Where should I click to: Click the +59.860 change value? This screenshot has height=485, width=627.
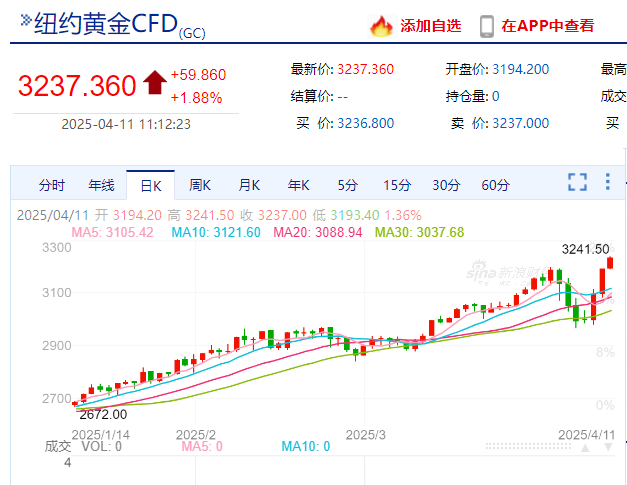pyautogui.click(x=198, y=75)
